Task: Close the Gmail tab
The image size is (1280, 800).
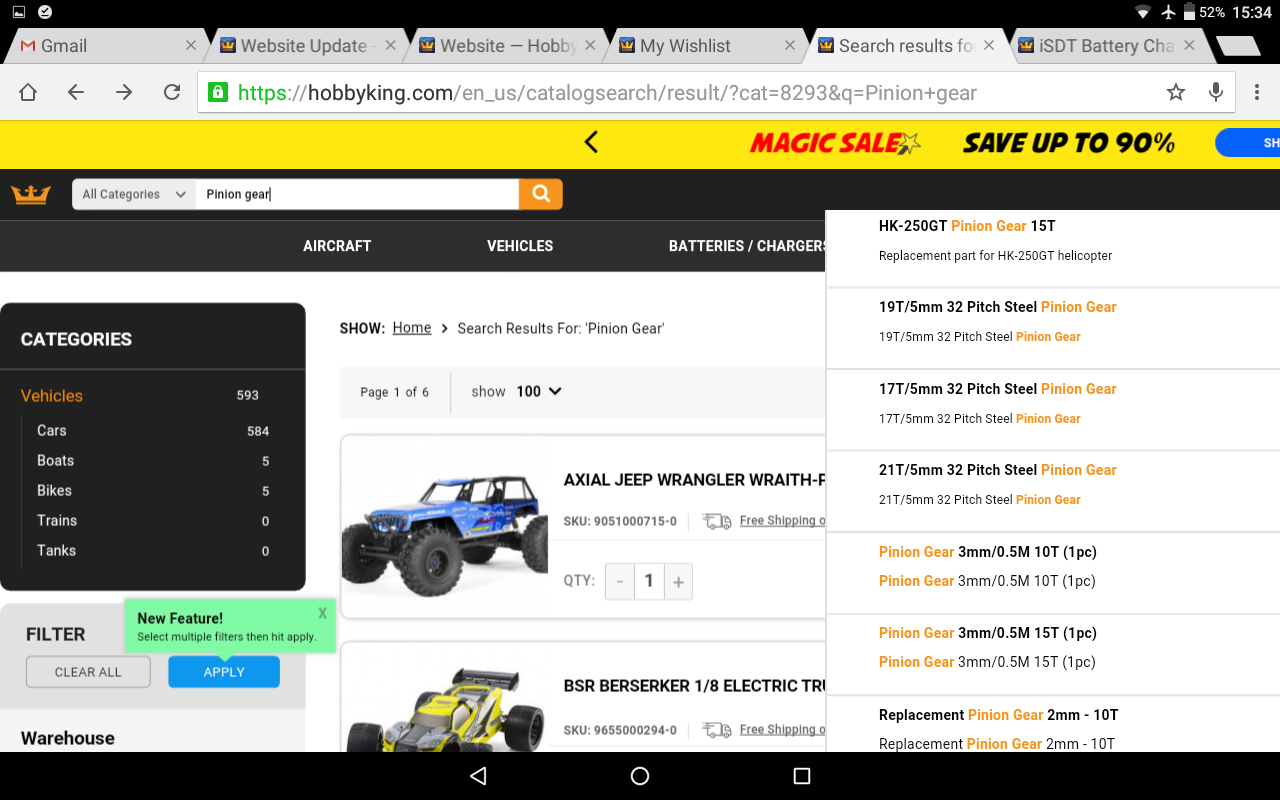Action: pyautogui.click(x=191, y=46)
